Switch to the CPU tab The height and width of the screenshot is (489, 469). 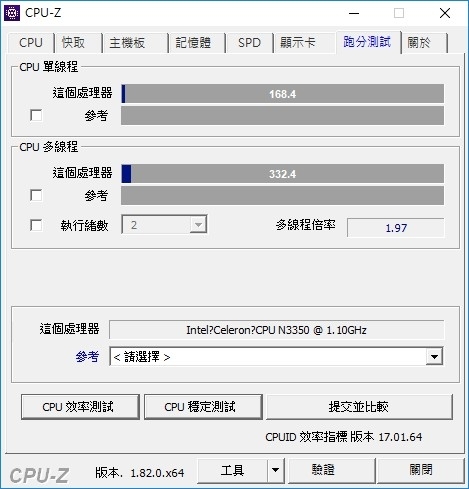[31, 43]
